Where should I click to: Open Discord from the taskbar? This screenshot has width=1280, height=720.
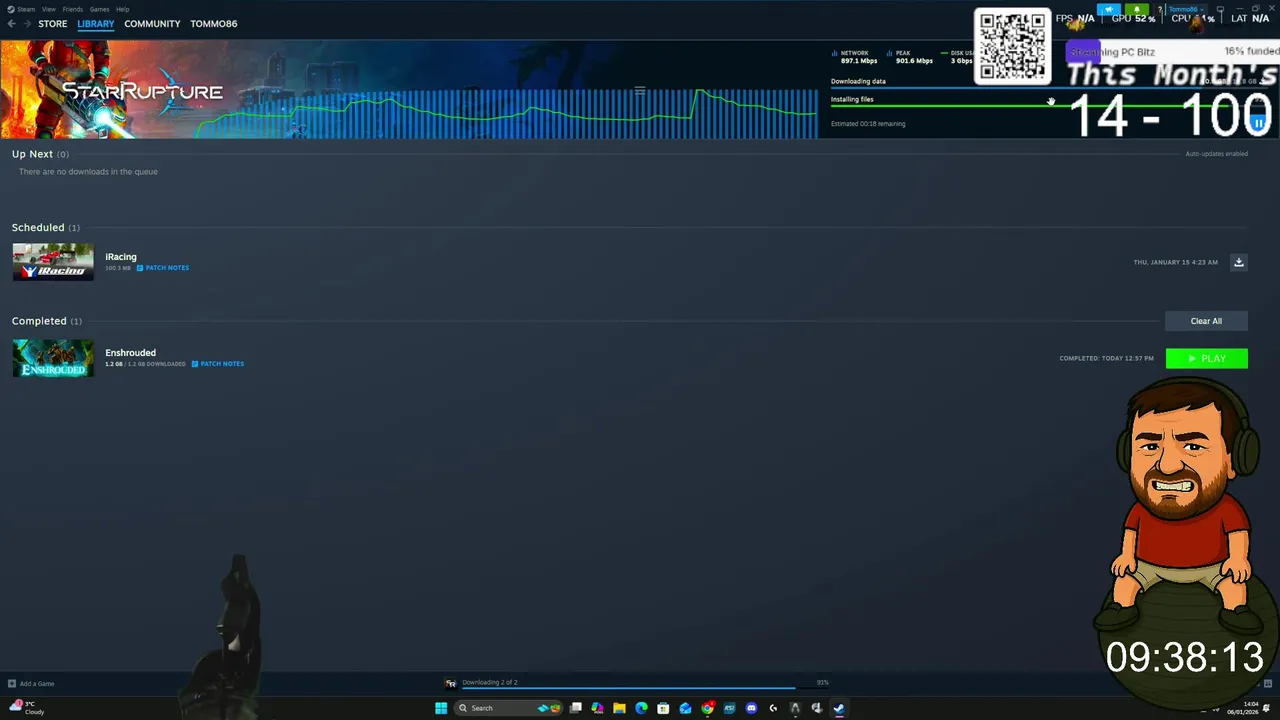(751, 708)
